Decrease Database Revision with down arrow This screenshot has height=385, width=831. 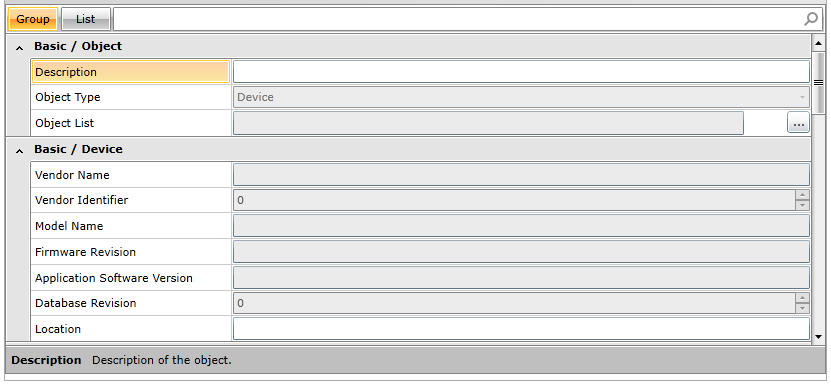[x=802, y=308]
